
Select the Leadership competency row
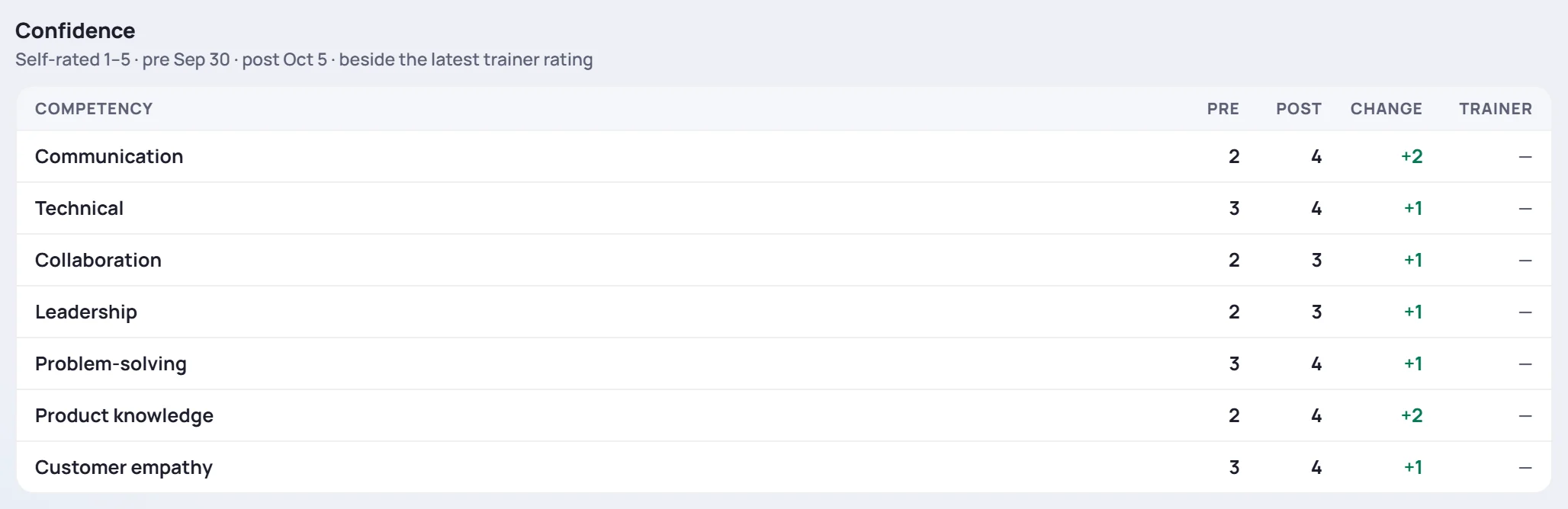pos(784,312)
